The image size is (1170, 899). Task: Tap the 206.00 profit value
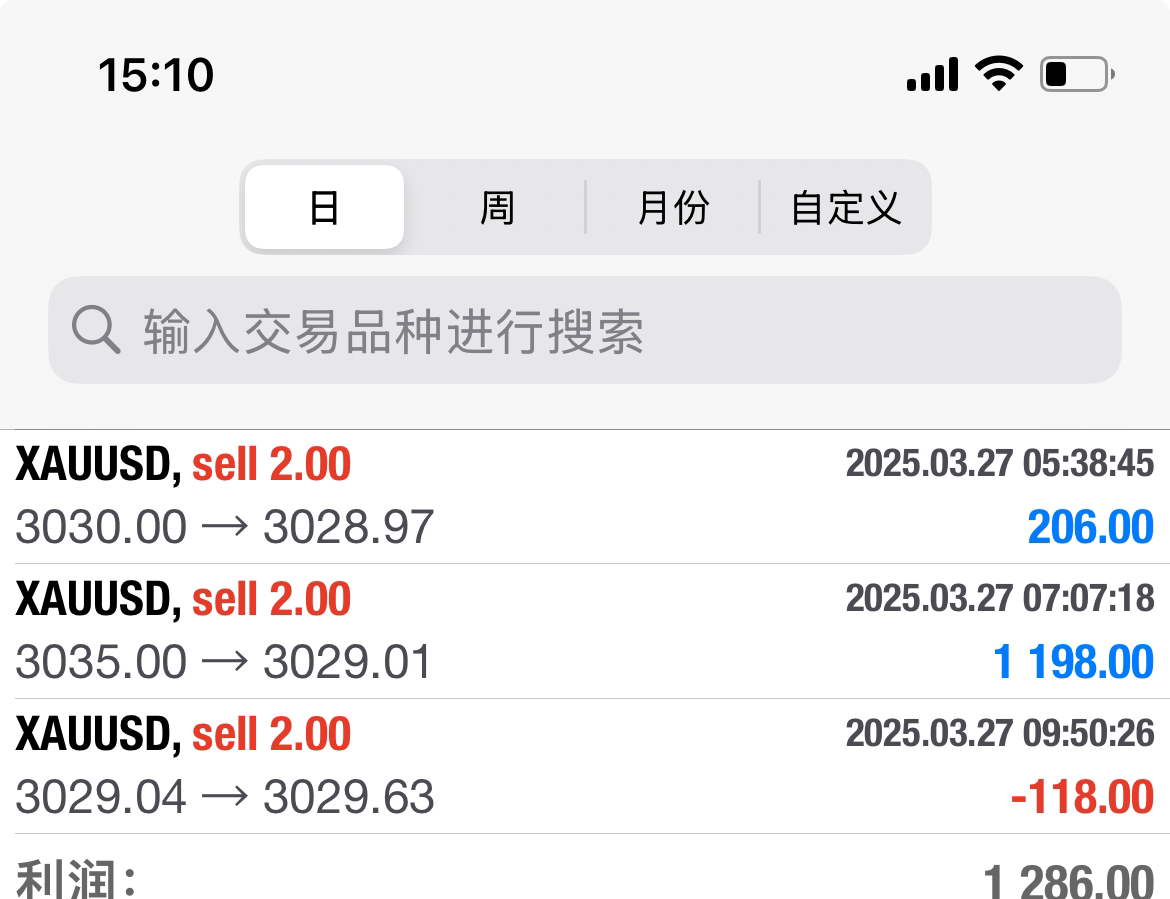[1090, 527]
